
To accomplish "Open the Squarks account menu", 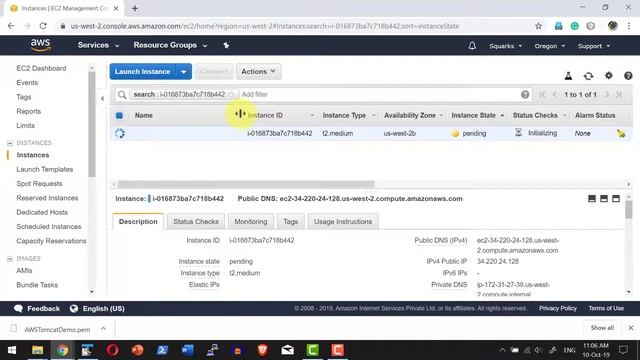I will pos(505,46).
